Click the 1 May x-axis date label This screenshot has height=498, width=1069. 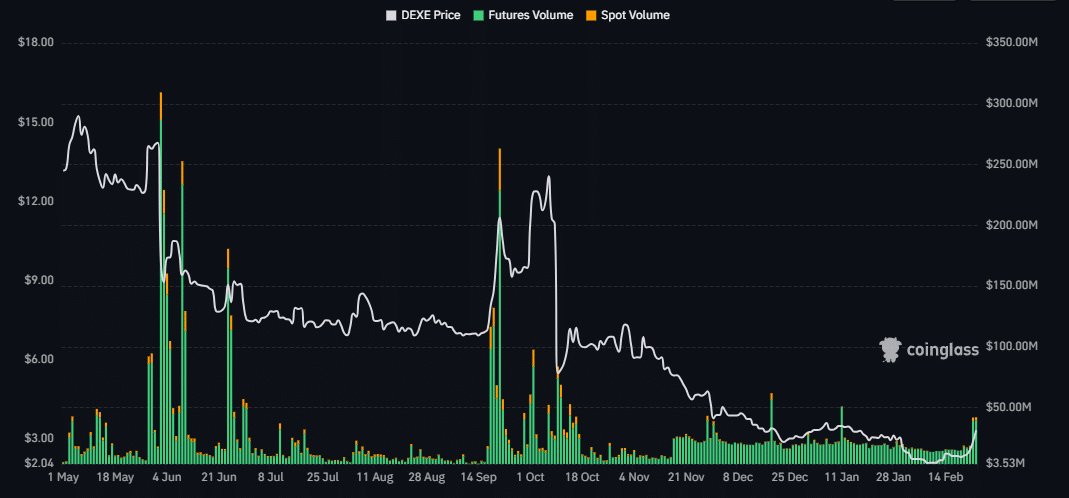(x=62, y=478)
